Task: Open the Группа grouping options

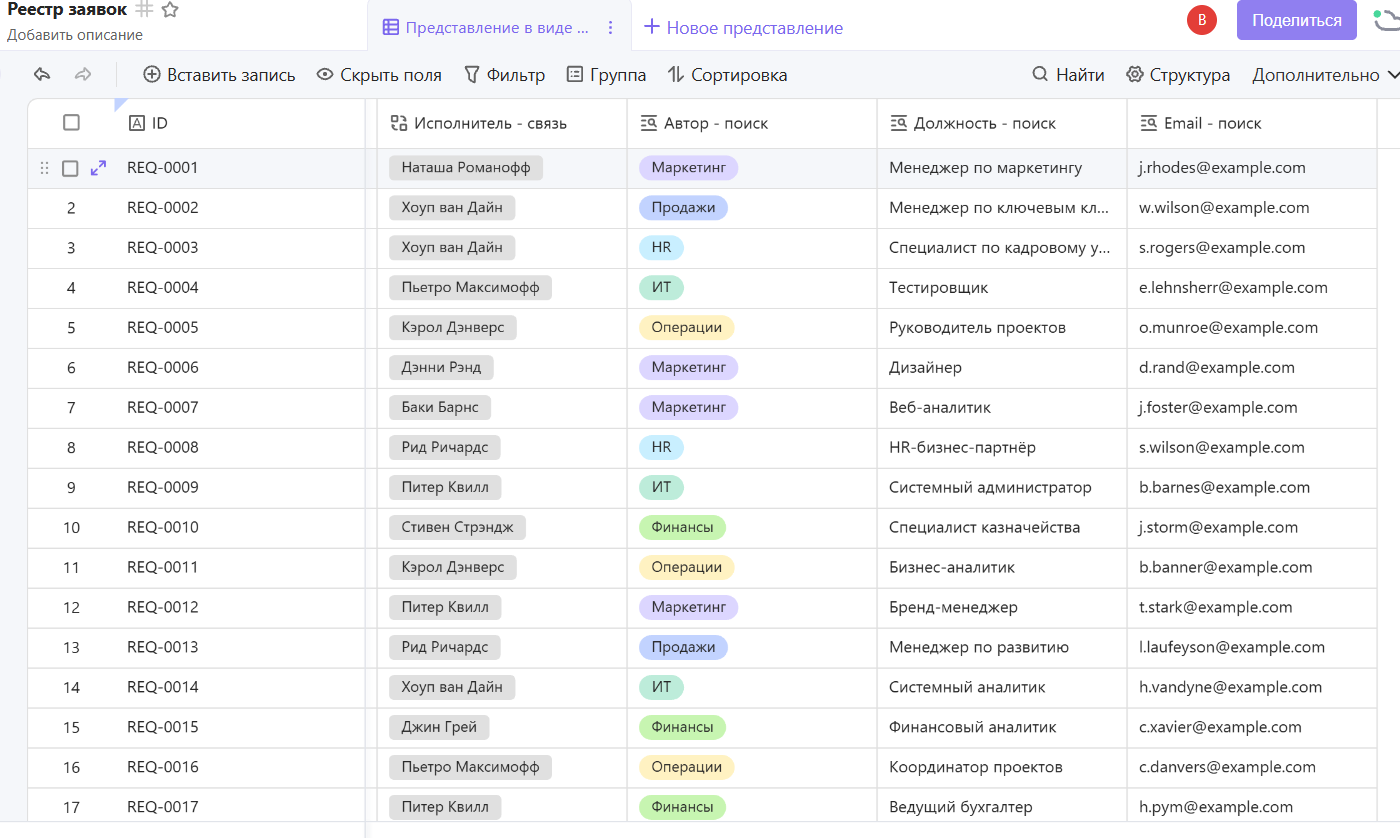Action: click(606, 75)
